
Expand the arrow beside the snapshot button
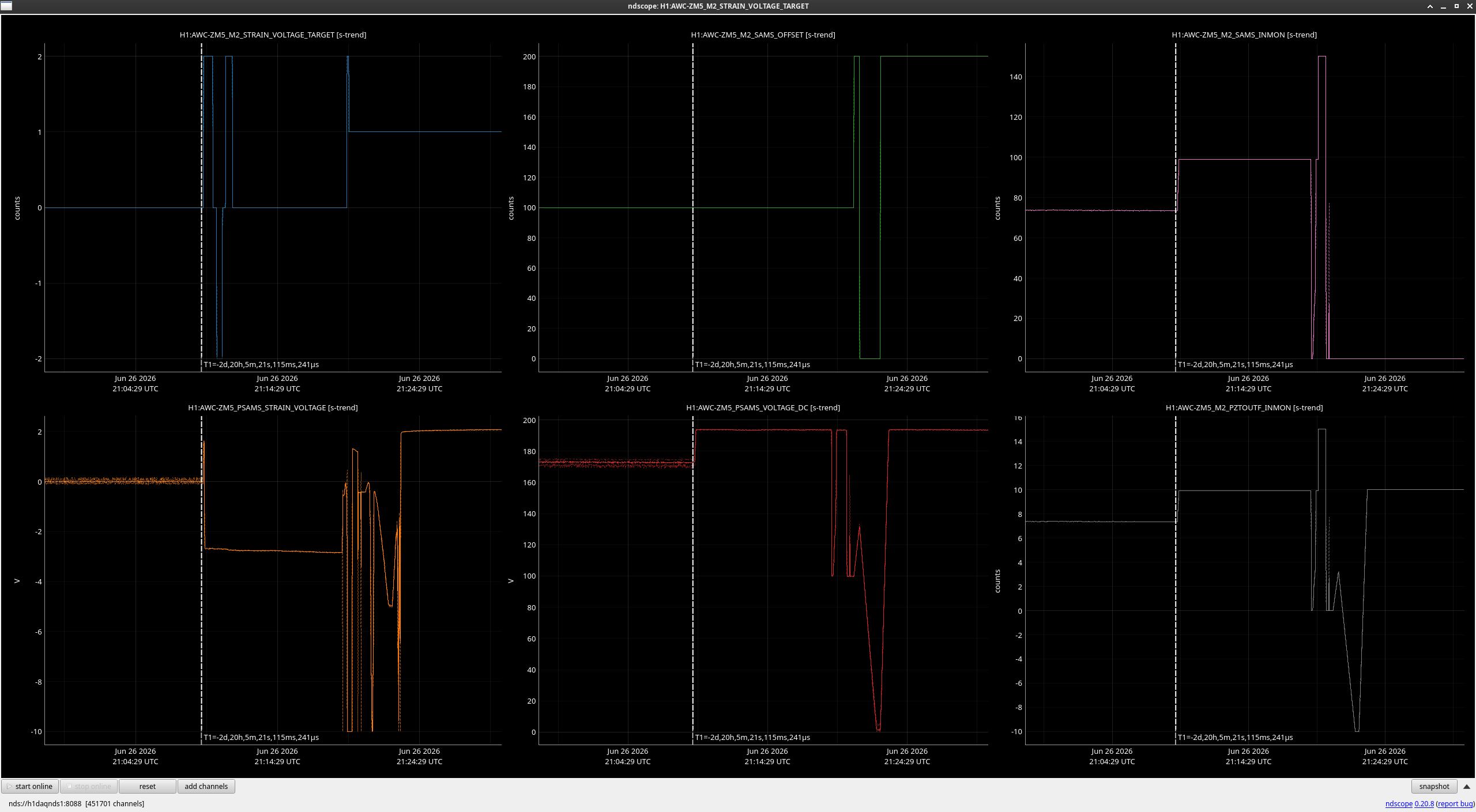click(1466, 786)
